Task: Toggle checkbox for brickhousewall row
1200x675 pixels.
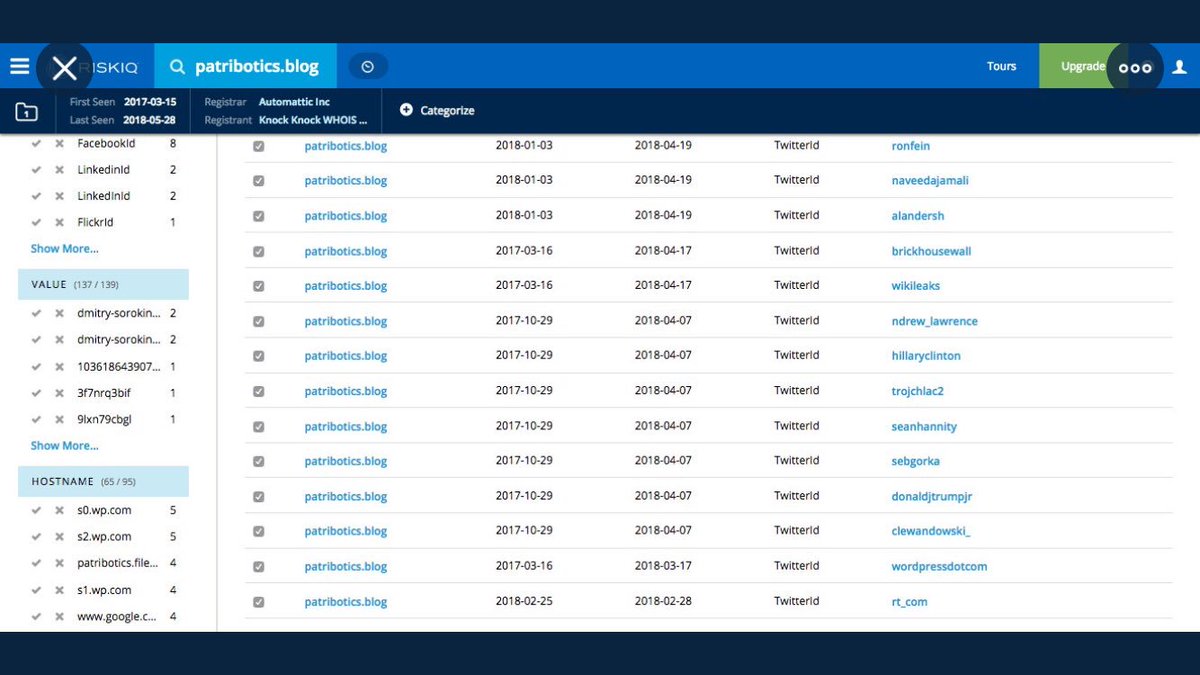Action: point(258,251)
